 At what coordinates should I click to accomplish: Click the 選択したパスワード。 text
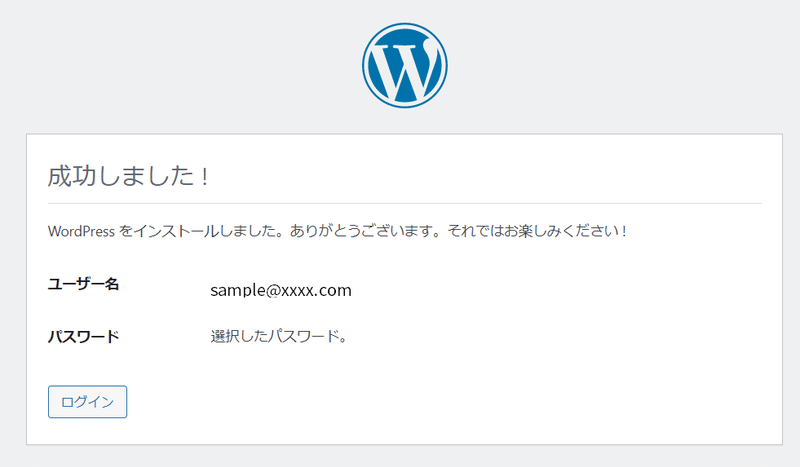tap(279, 336)
